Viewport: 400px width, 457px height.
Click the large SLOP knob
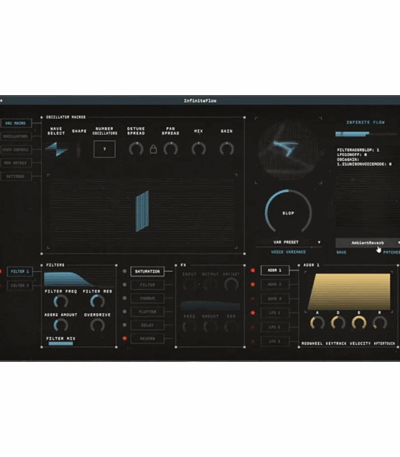[288, 213]
